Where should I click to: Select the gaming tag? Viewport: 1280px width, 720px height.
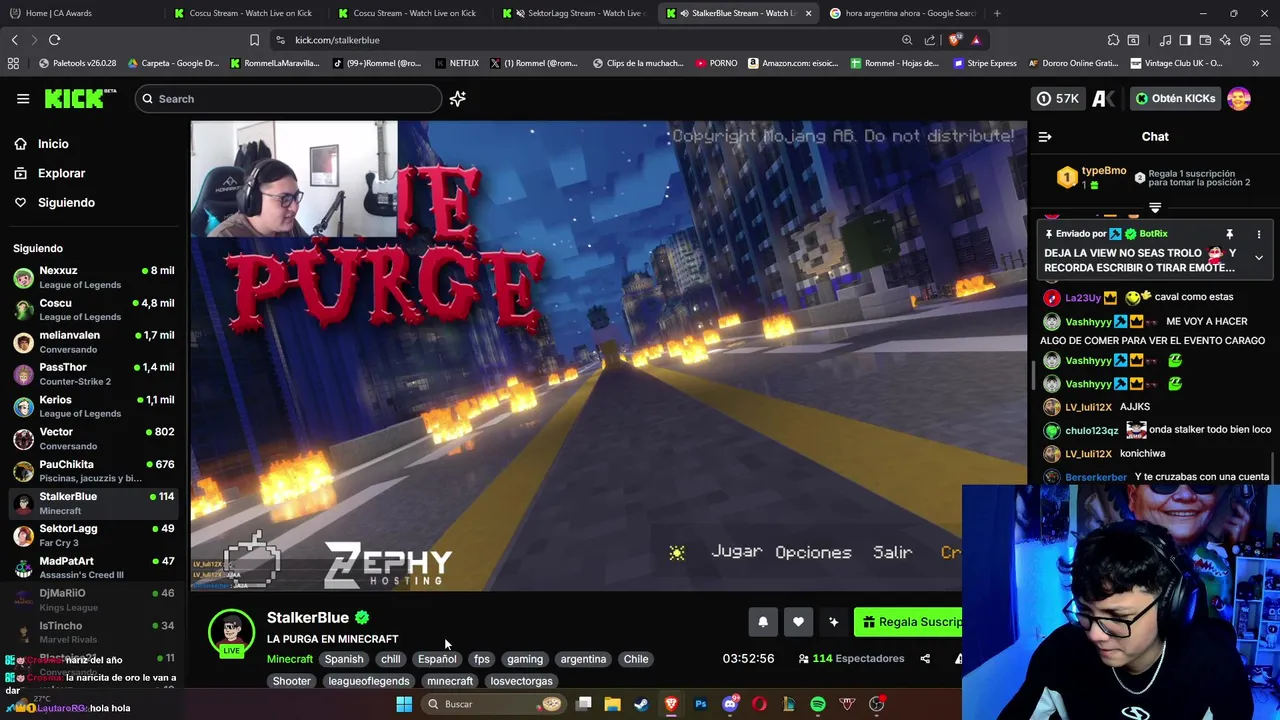525,659
